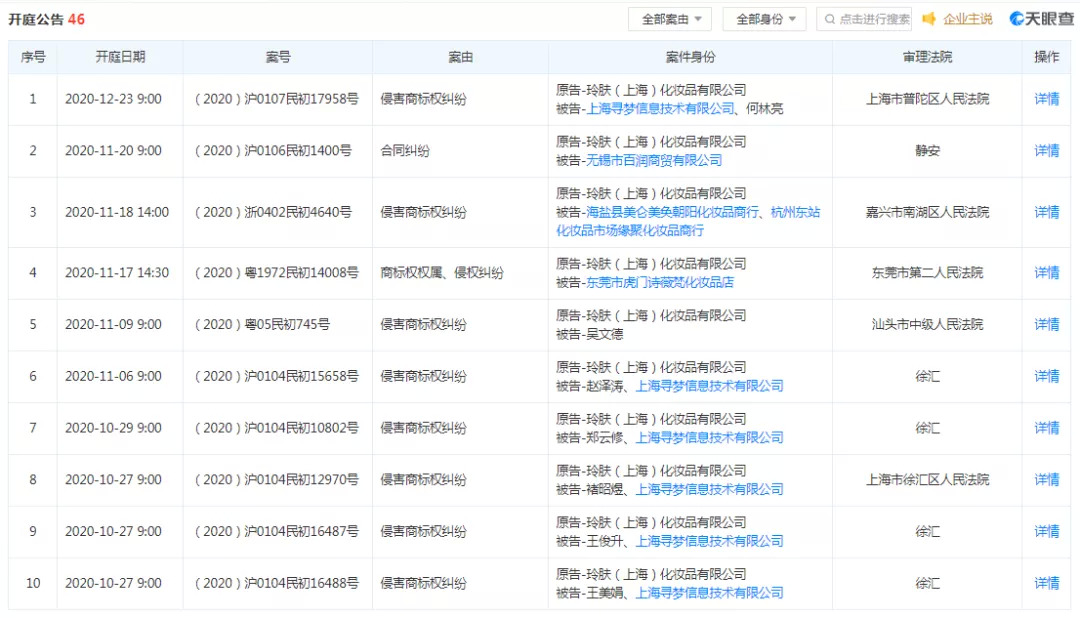This screenshot has width=1080, height=618.
Task: Open 详情 for case 沪0104民初15658号
Action: [x=1046, y=376]
